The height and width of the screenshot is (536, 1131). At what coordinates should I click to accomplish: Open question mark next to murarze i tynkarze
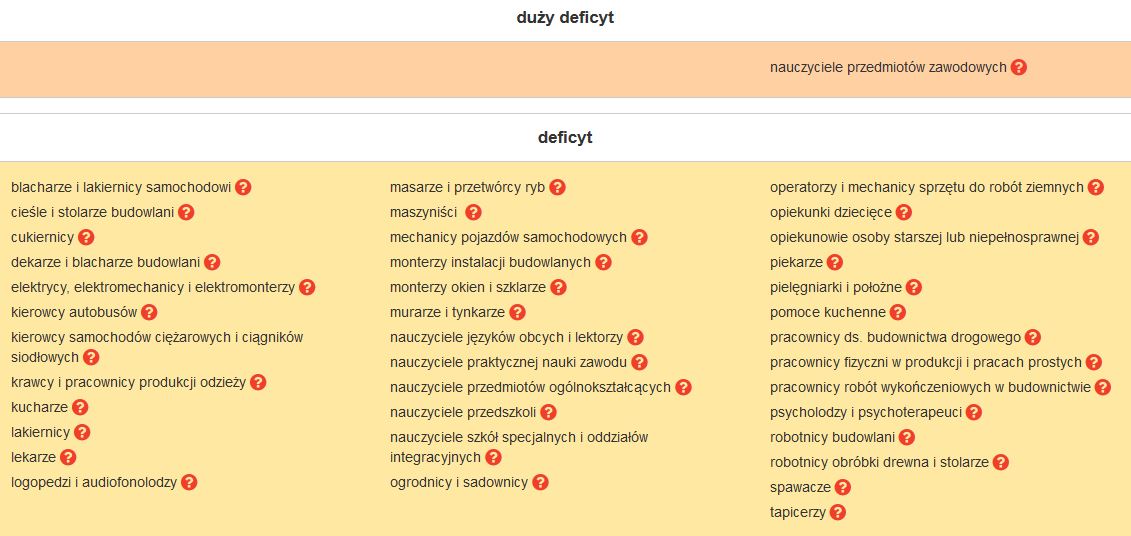(x=517, y=313)
